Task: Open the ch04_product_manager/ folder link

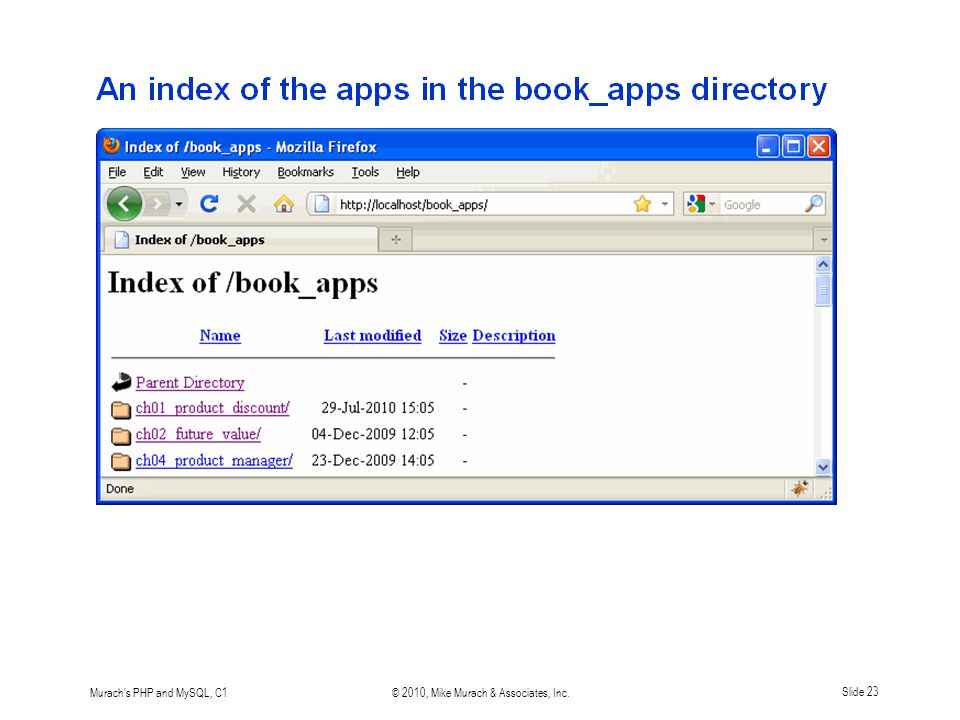Action: 214,460
